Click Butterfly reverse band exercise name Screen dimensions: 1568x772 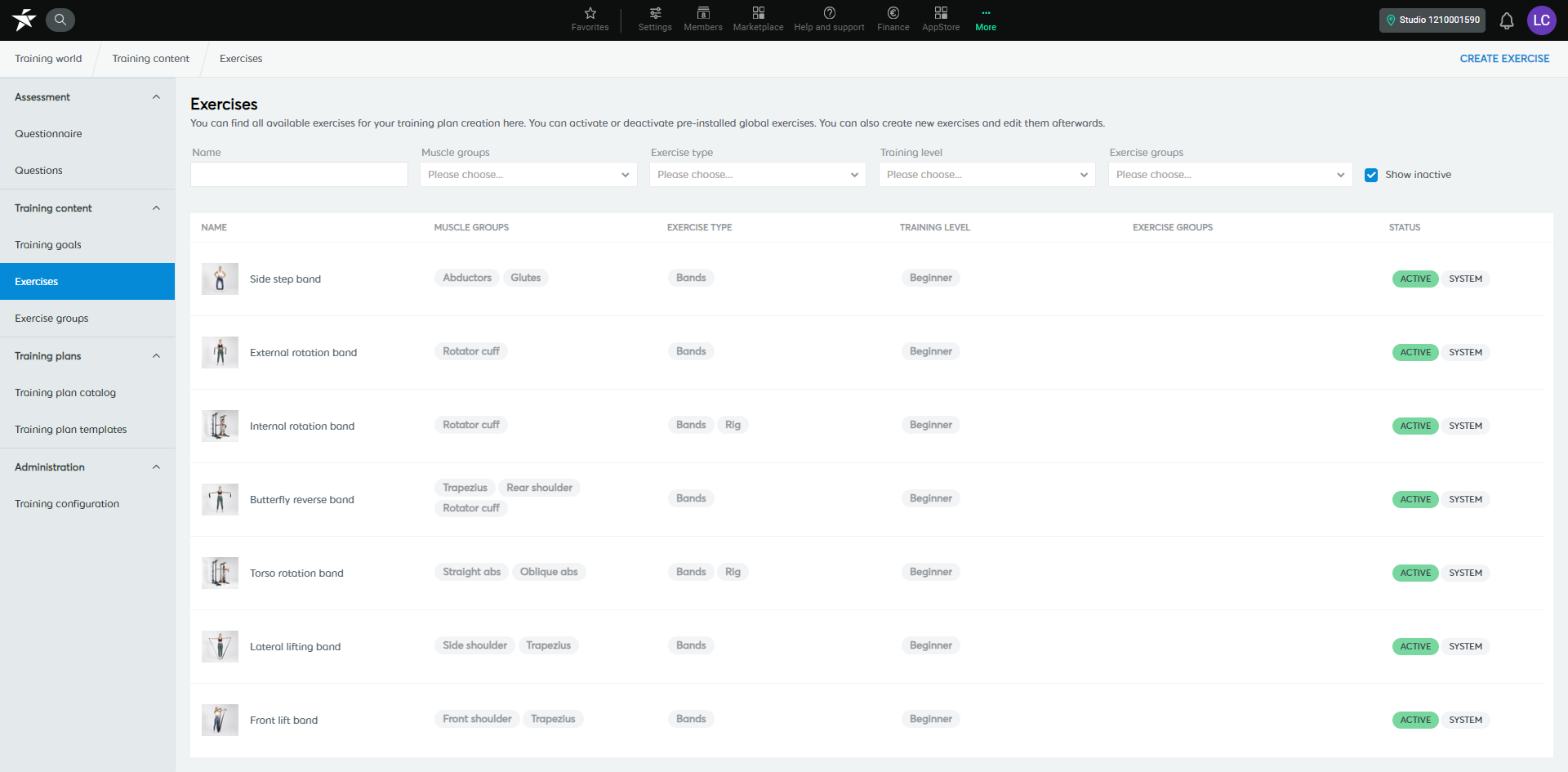[x=302, y=500]
